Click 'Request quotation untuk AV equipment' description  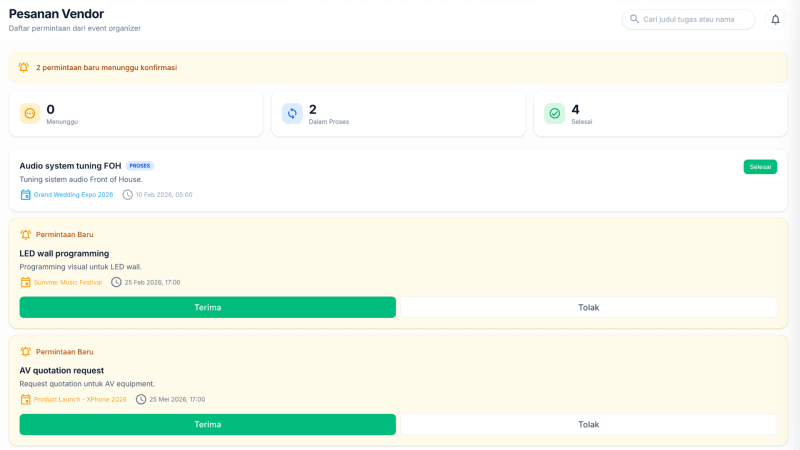coord(87,384)
